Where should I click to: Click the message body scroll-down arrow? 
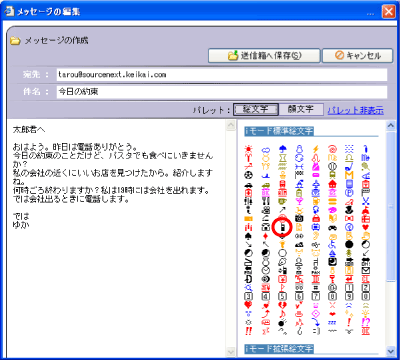(231, 351)
